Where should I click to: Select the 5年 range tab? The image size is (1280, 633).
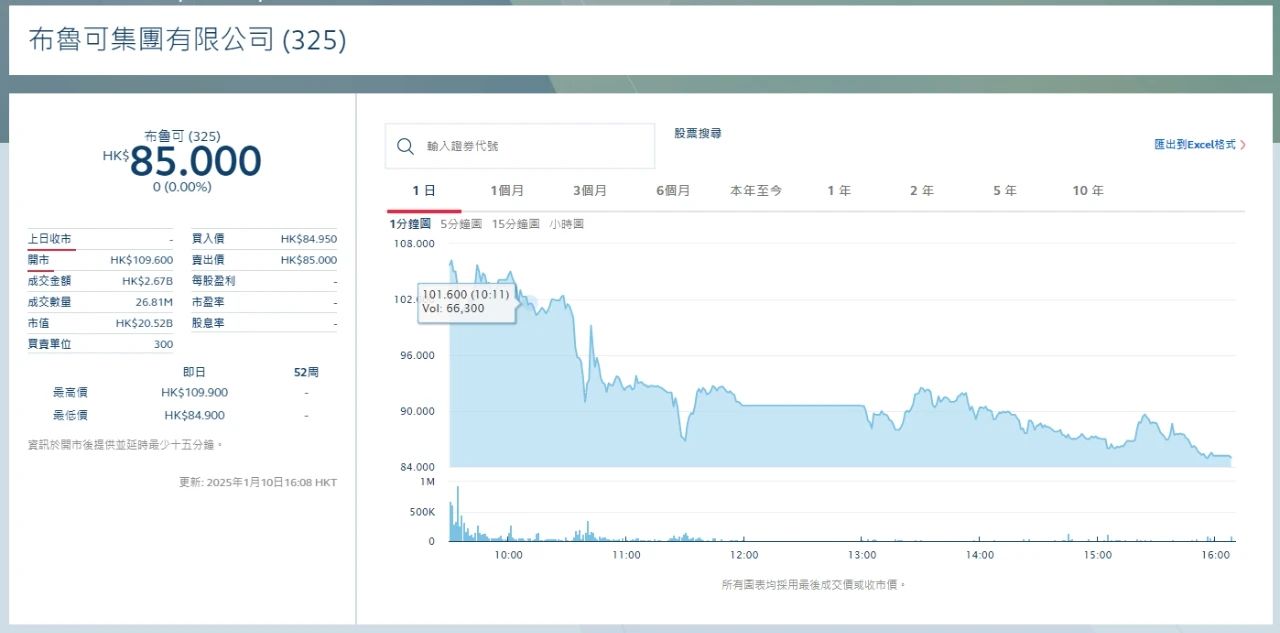point(1005,191)
